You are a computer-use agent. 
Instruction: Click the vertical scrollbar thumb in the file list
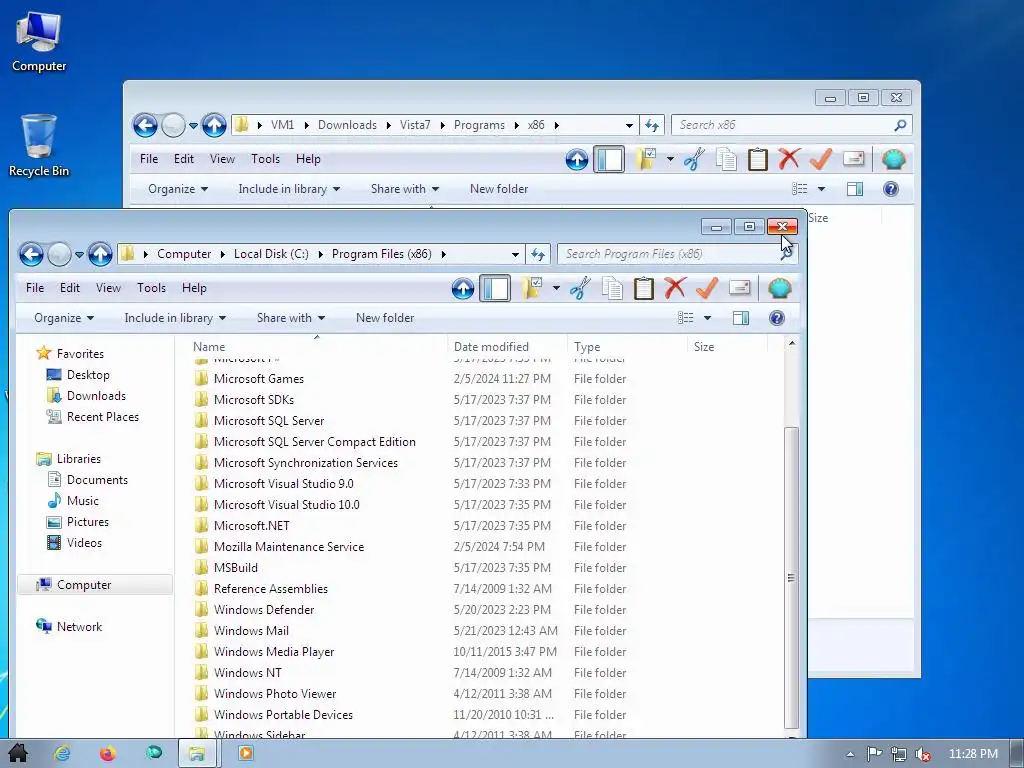[791, 577]
